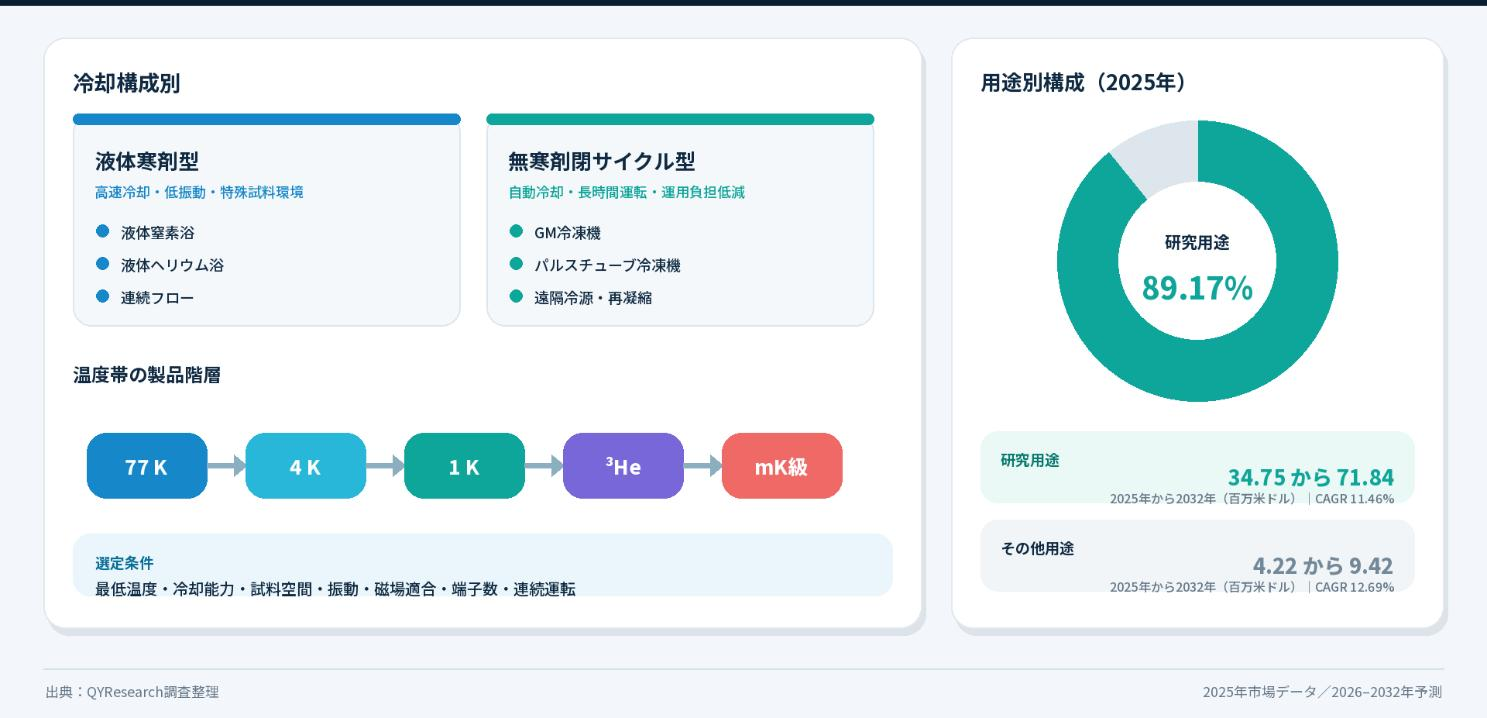Image resolution: width=1487 pixels, height=718 pixels.
Task: Click the teal bullet beside GM冷凍機
Action: (x=516, y=231)
